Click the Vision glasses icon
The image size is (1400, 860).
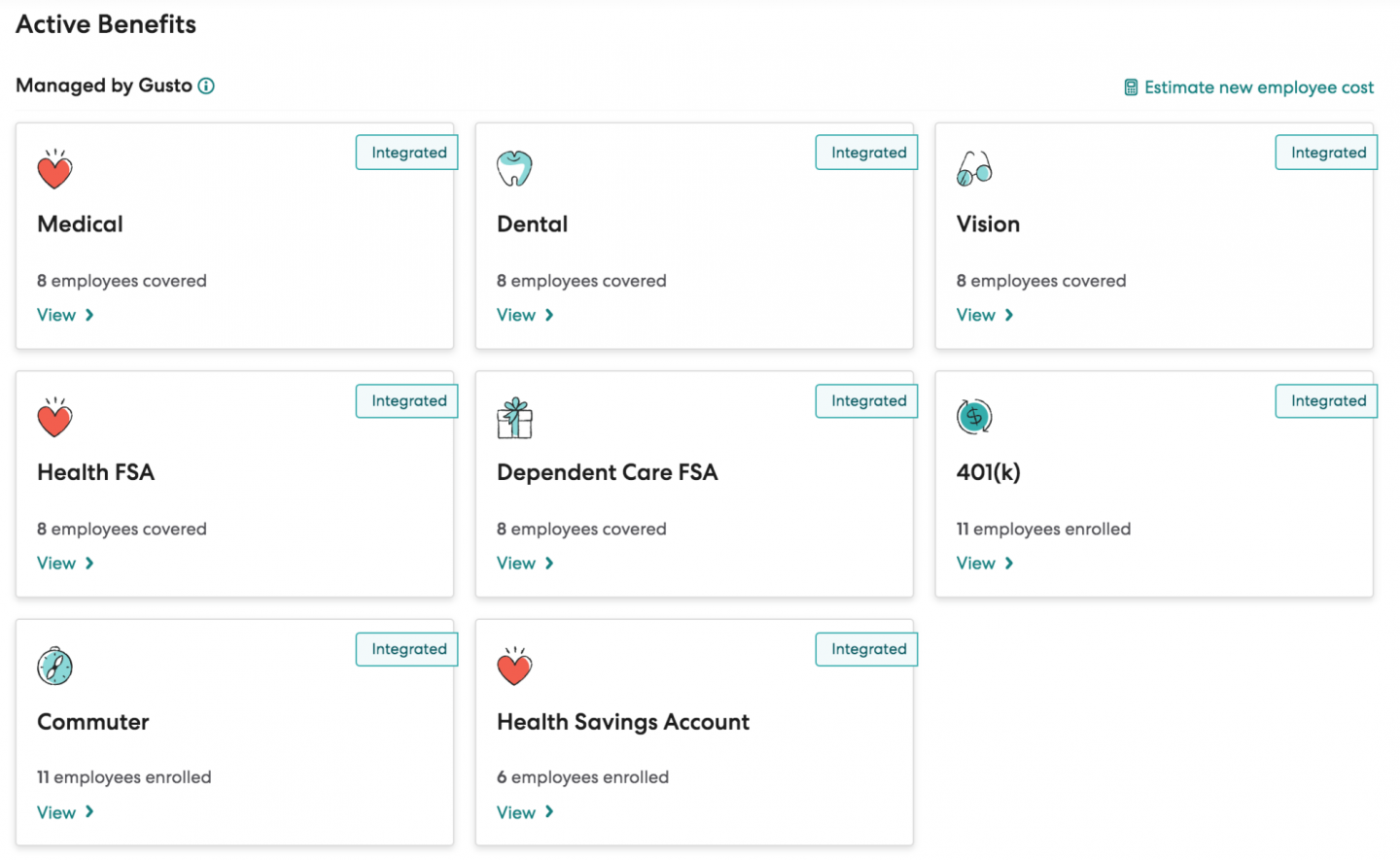pyautogui.click(x=974, y=169)
